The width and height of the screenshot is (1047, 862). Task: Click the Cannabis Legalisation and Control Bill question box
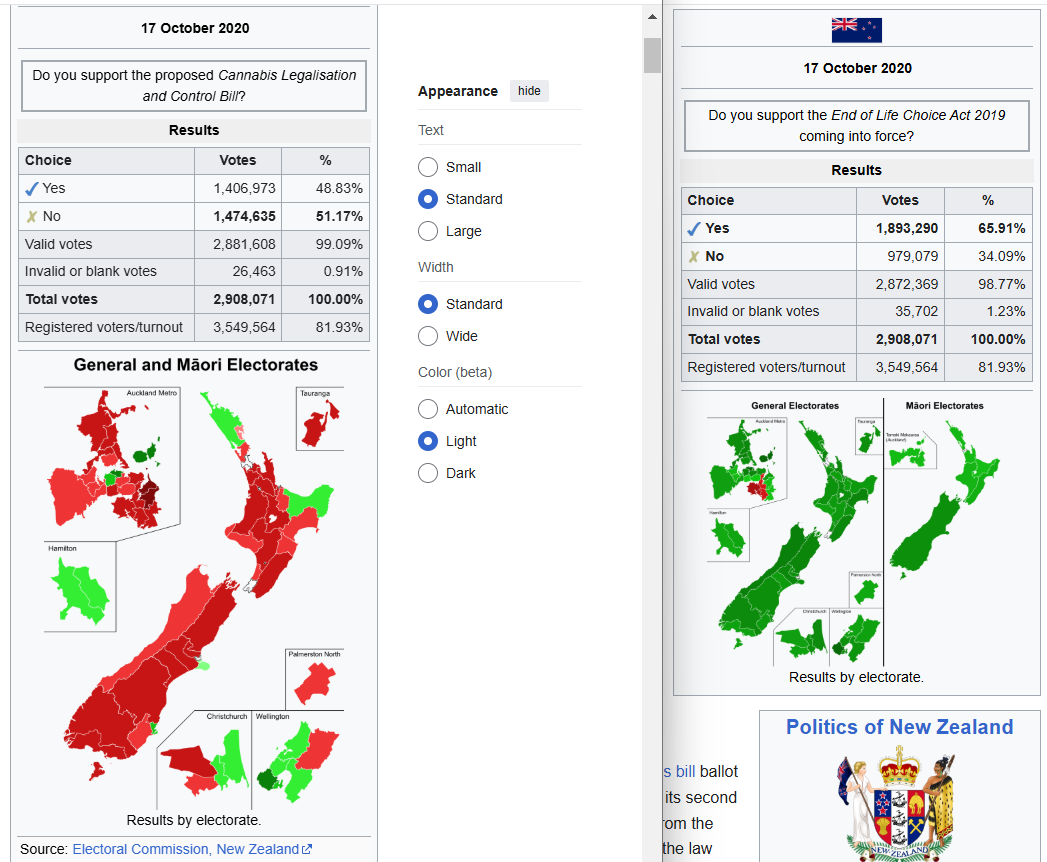194,86
